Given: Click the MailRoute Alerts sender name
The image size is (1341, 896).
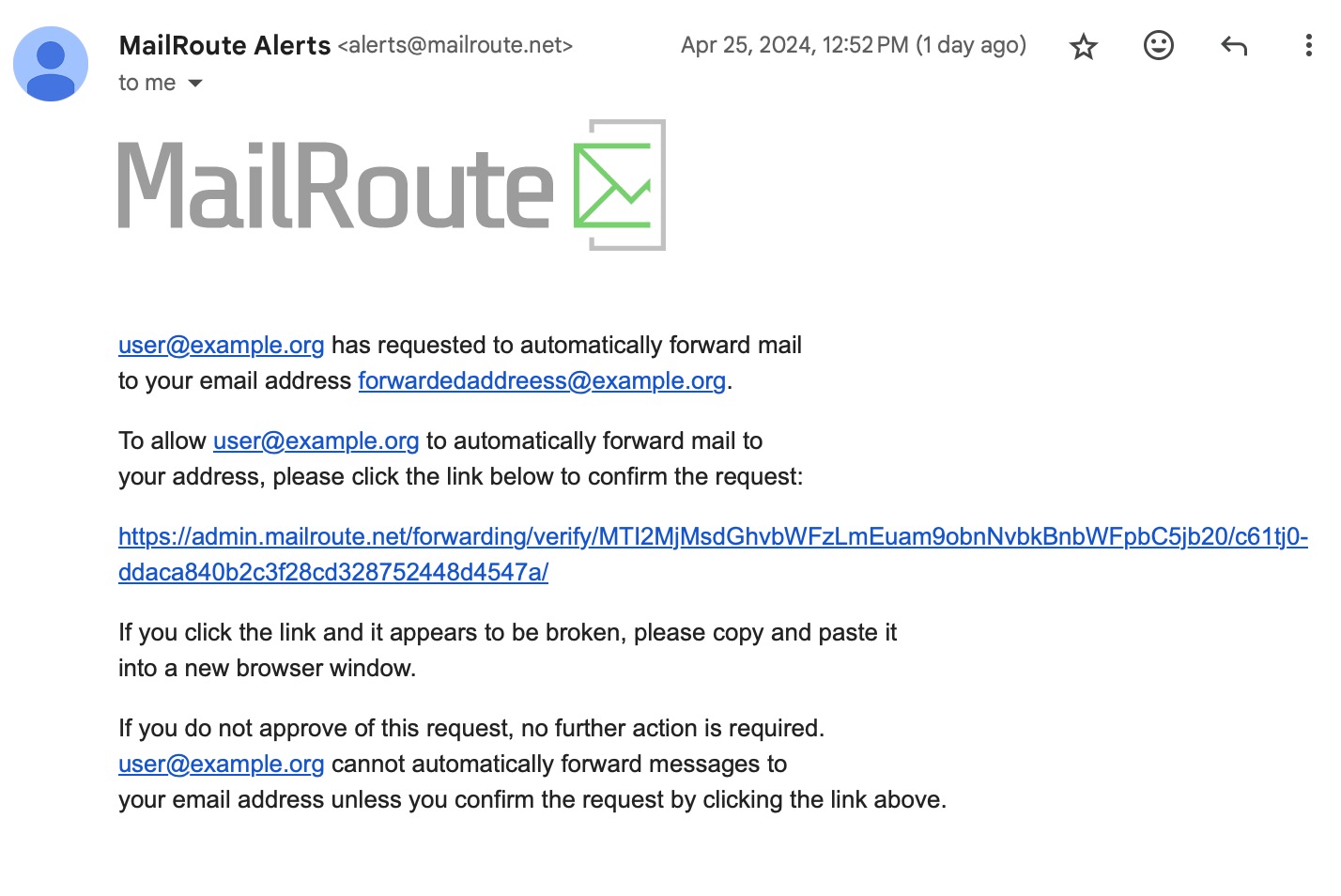Looking at the screenshot, I should [x=224, y=45].
